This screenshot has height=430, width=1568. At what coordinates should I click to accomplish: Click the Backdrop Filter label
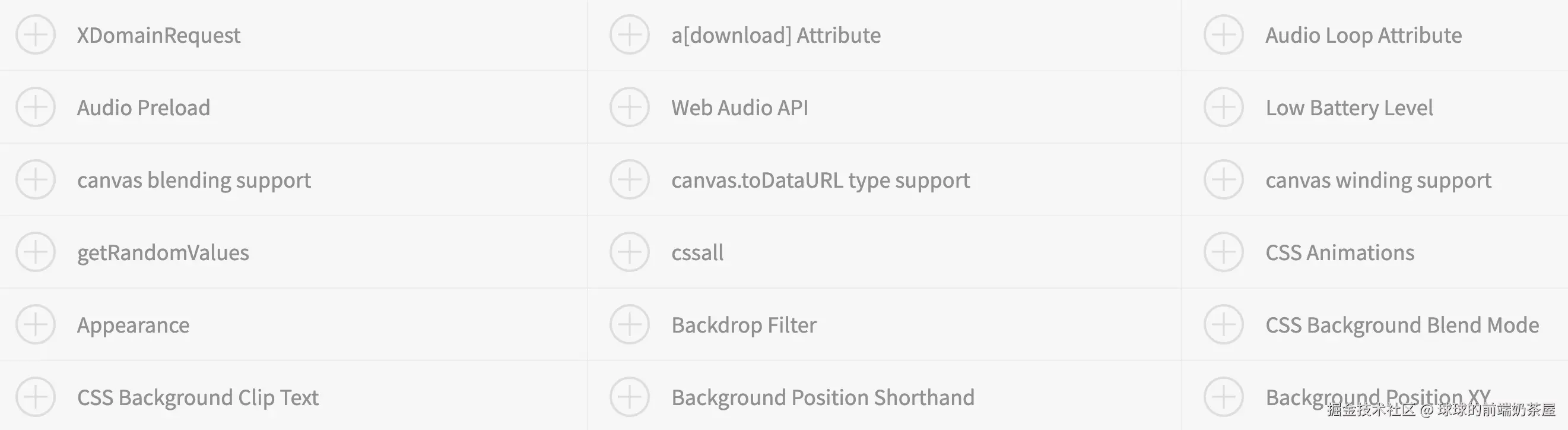(744, 325)
